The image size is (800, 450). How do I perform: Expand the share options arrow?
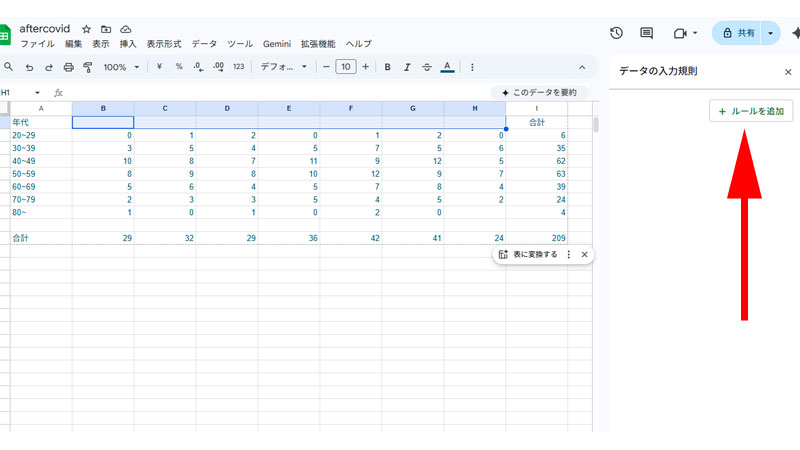pyautogui.click(x=770, y=33)
